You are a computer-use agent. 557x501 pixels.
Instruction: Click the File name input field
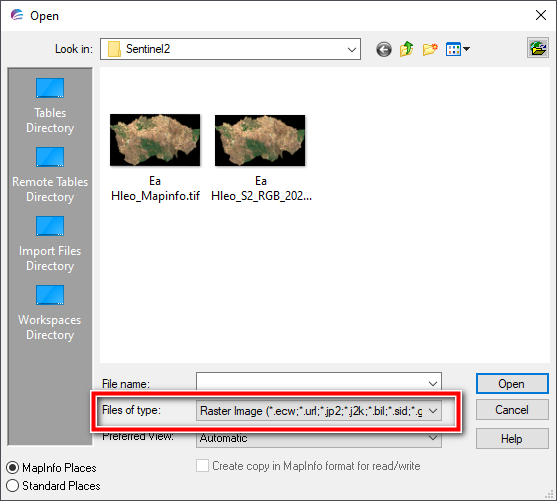[319, 383]
